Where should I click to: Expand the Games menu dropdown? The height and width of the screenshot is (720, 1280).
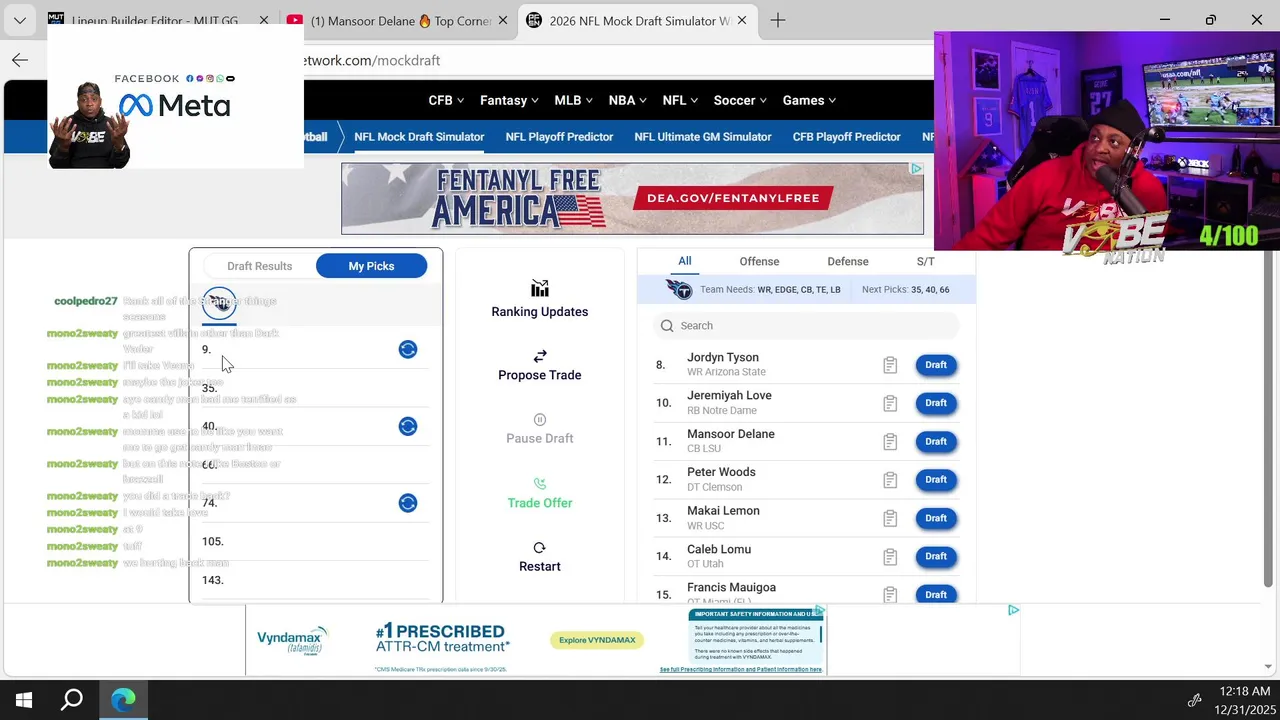click(x=809, y=100)
